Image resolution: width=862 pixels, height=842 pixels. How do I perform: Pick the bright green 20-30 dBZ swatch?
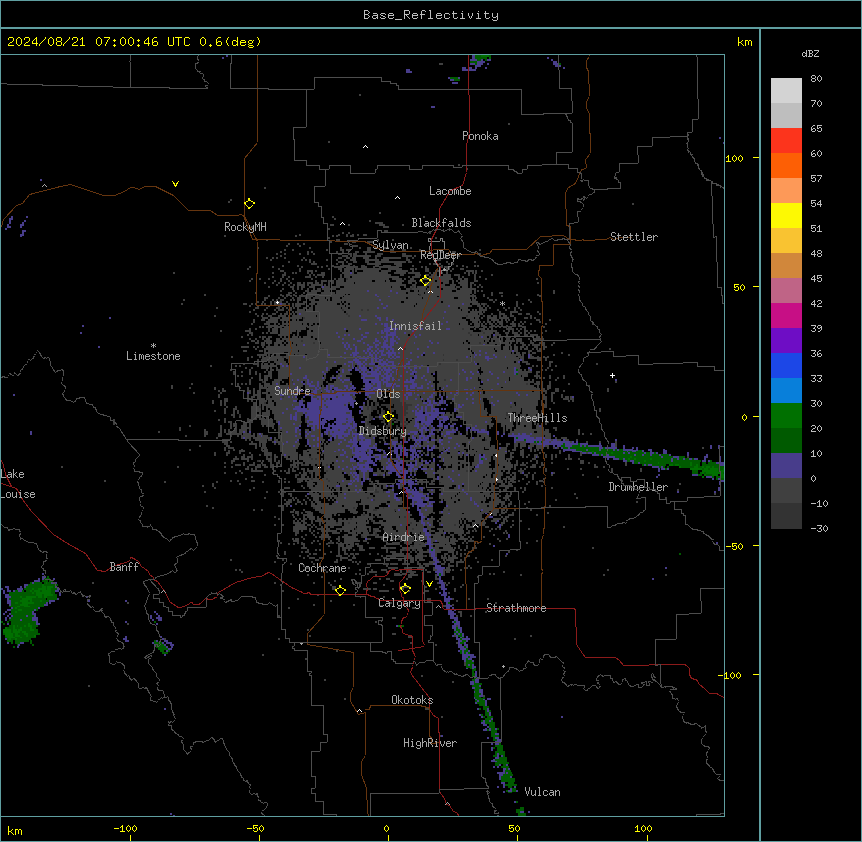(x=786, y=416)
